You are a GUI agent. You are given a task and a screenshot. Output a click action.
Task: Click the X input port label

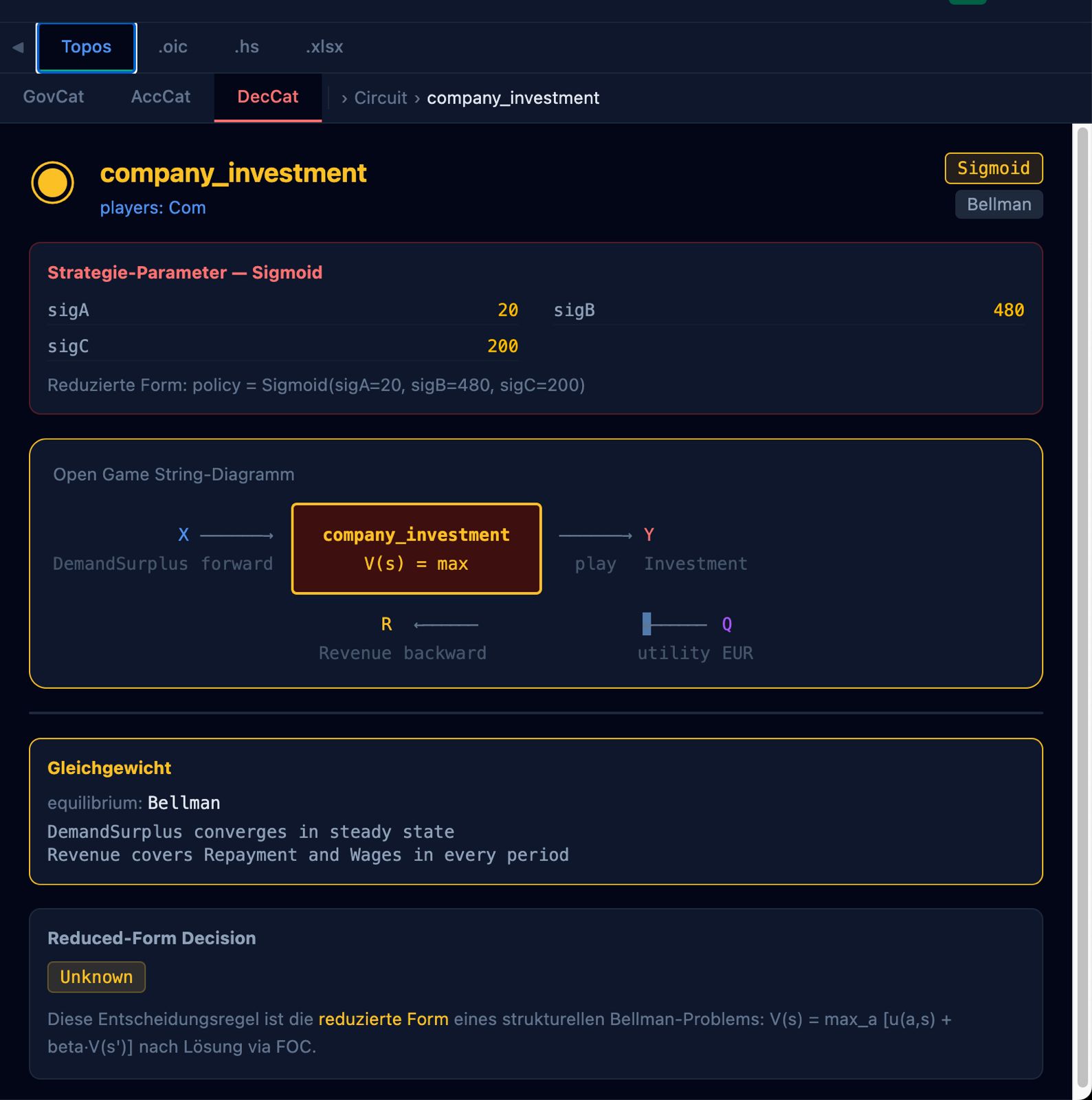(183, 535)
